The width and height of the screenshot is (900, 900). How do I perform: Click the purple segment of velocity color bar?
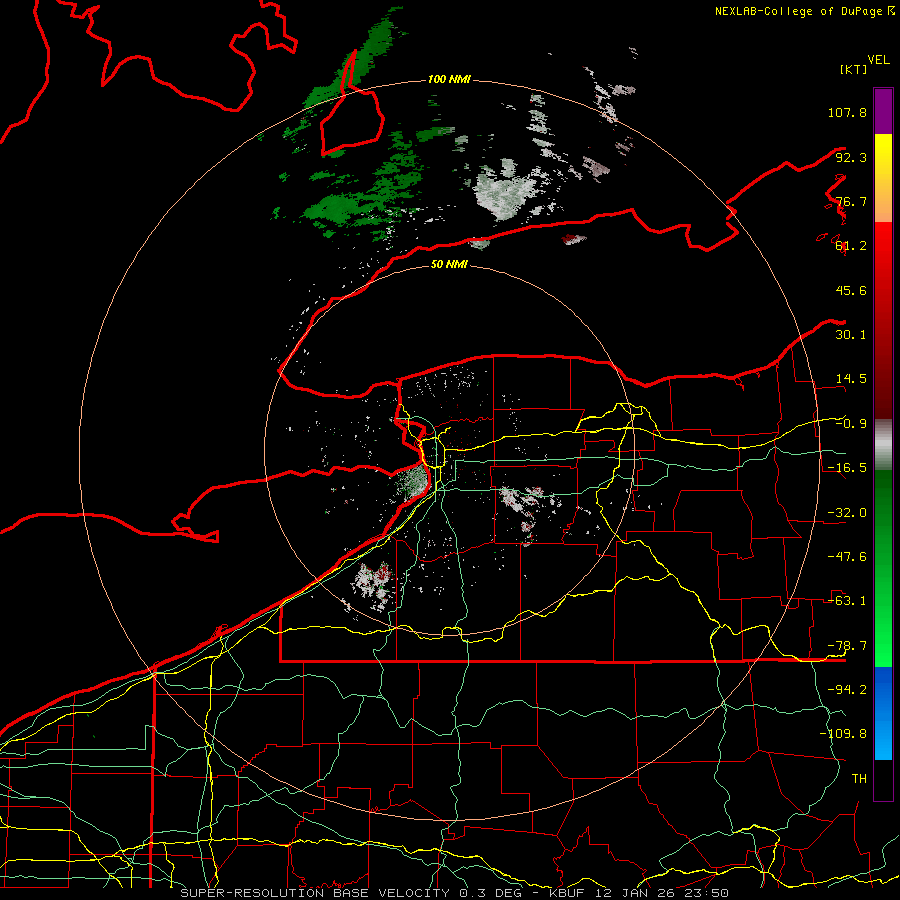point(883,111)
